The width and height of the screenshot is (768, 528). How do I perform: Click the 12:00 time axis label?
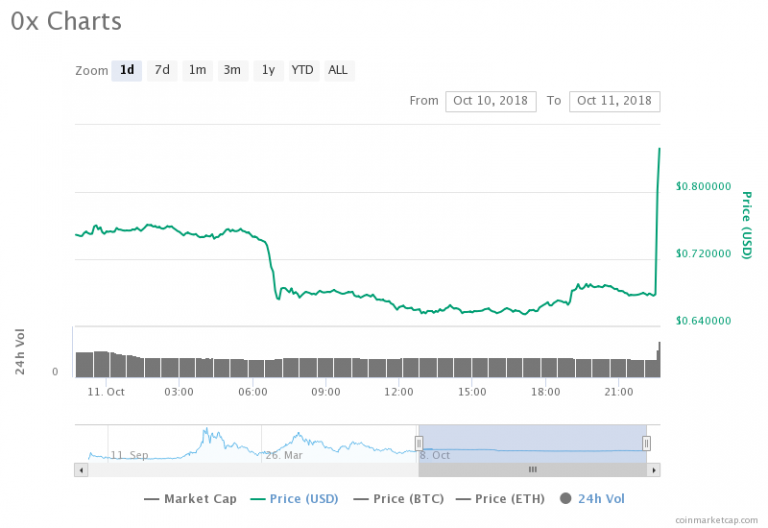(x=399, y=392)
